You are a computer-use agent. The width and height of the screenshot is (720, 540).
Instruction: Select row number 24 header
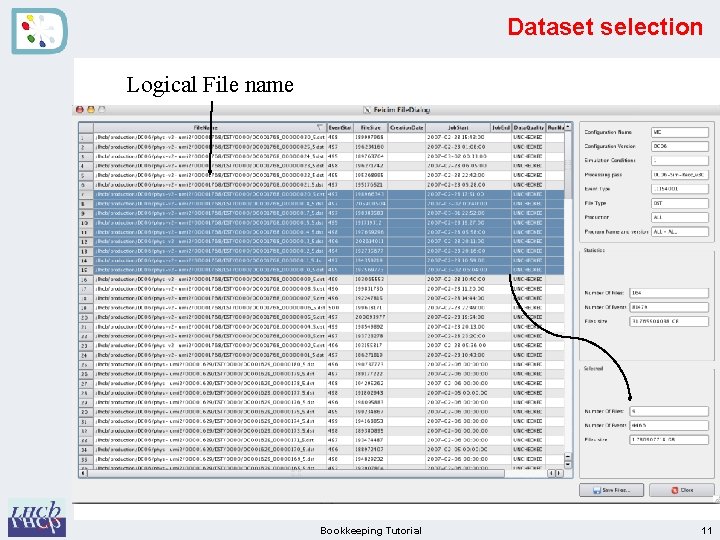pyautogui.click(x=86, y=355)
